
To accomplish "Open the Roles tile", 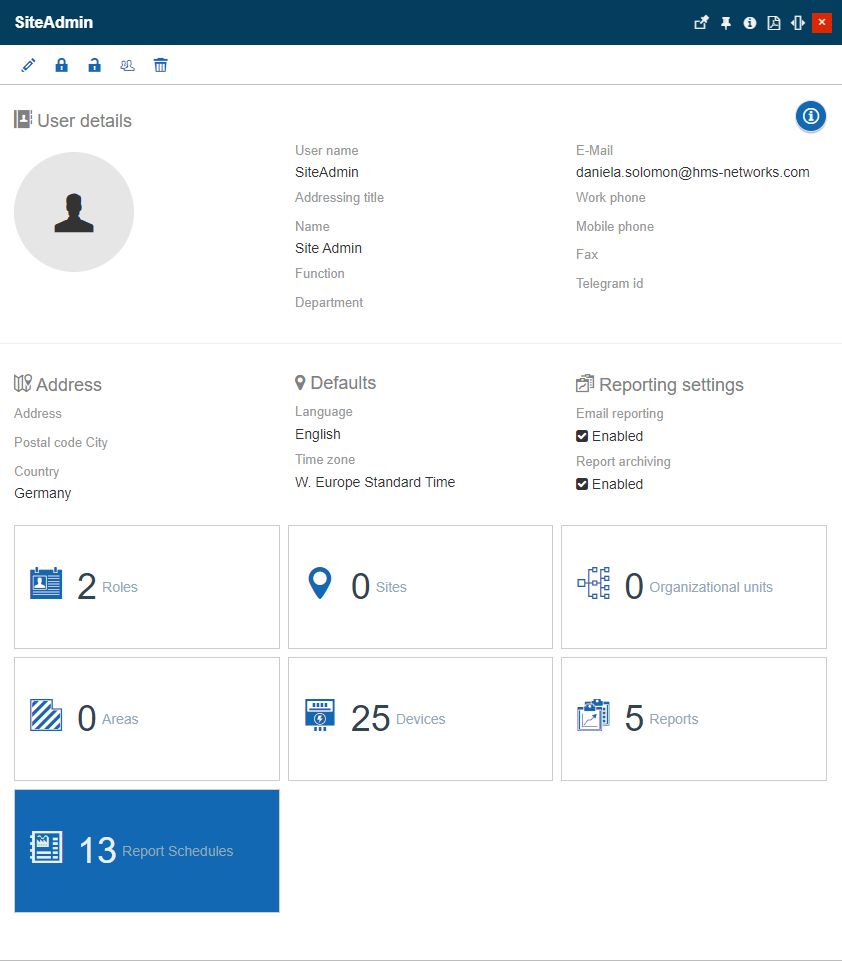I will (147, 587).
